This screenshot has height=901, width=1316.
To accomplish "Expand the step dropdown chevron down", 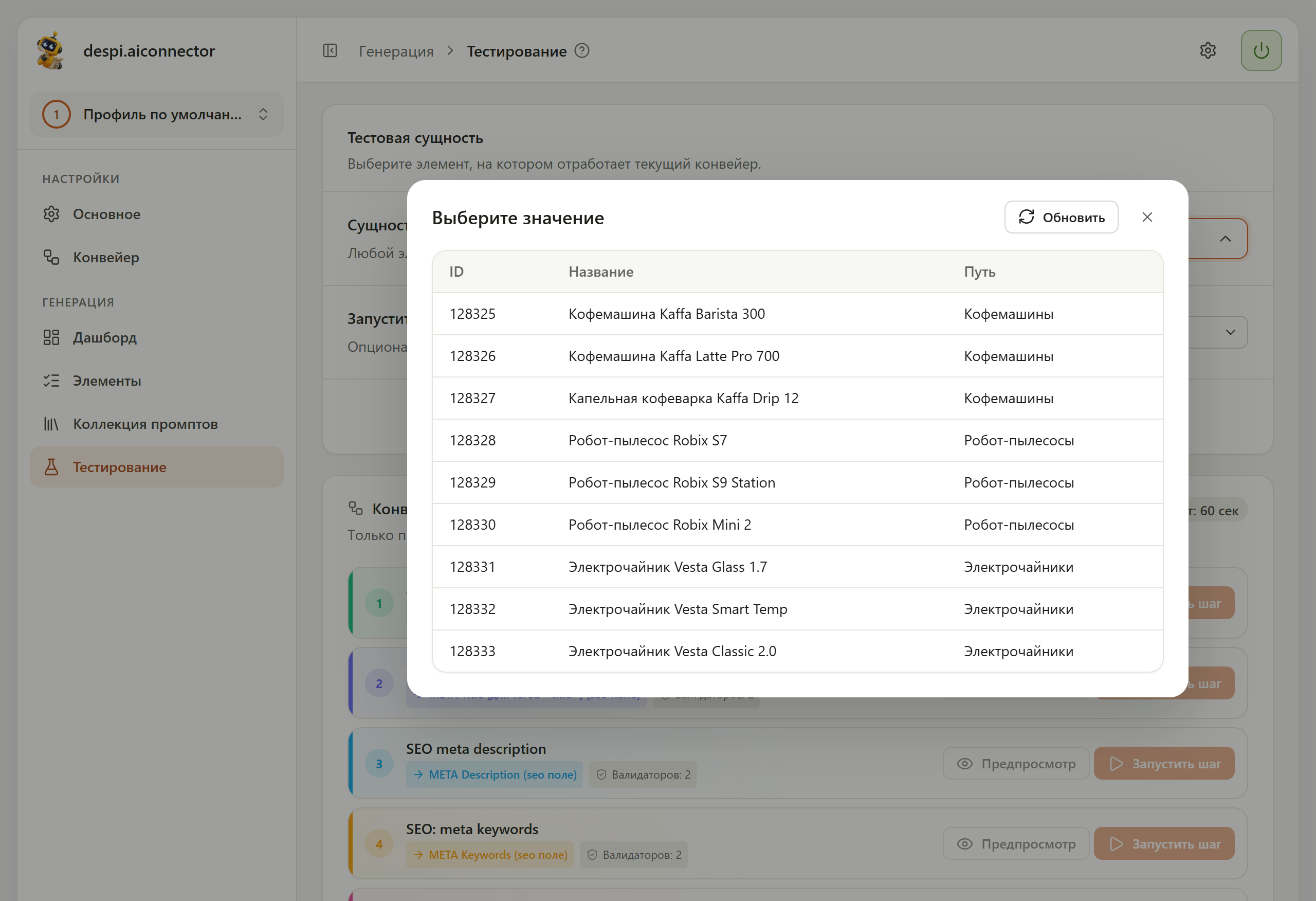I will (x=1231, y=332).
